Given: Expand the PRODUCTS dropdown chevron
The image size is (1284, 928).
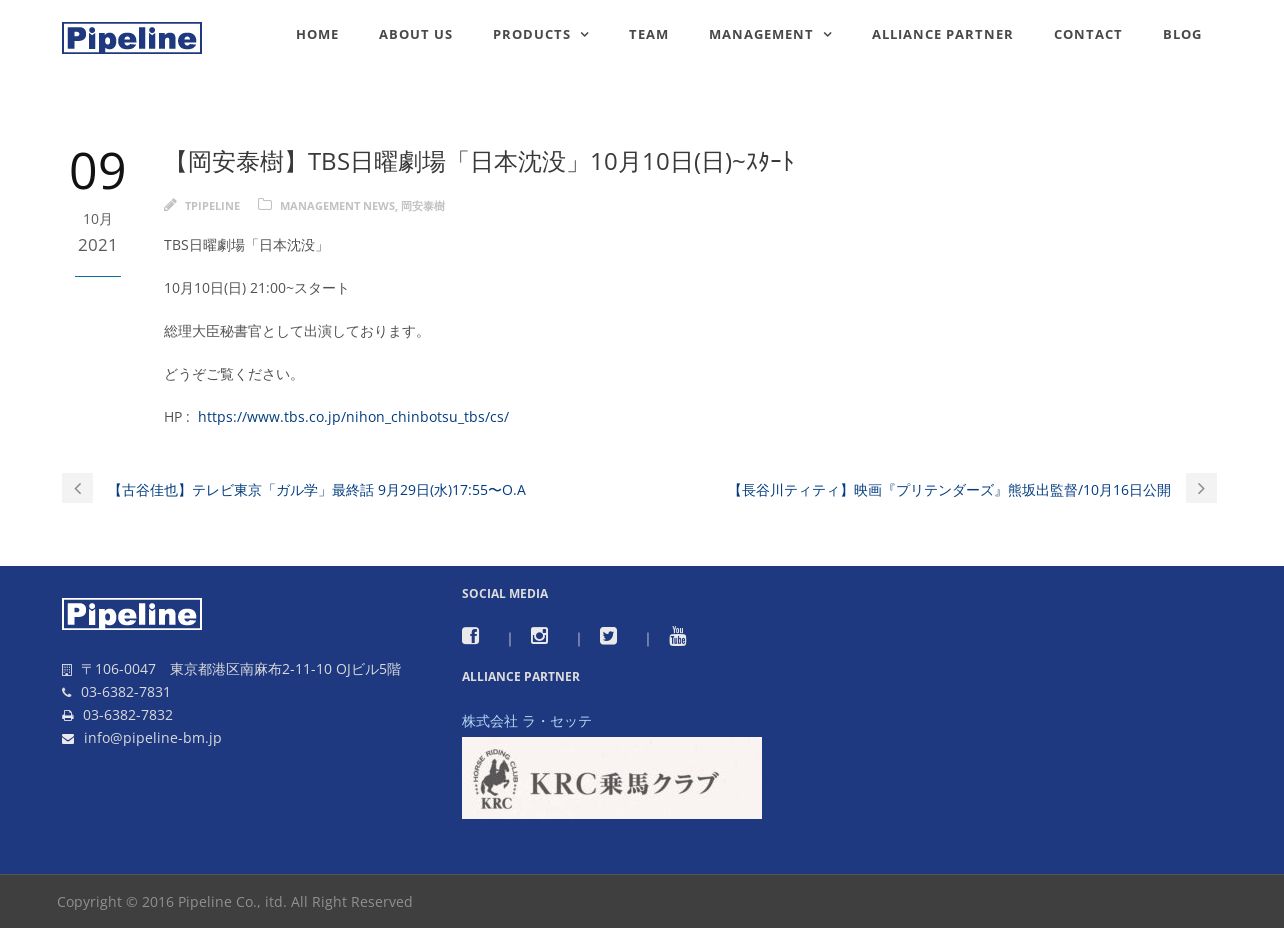Looking at the screenshot, I should (585, 35).
